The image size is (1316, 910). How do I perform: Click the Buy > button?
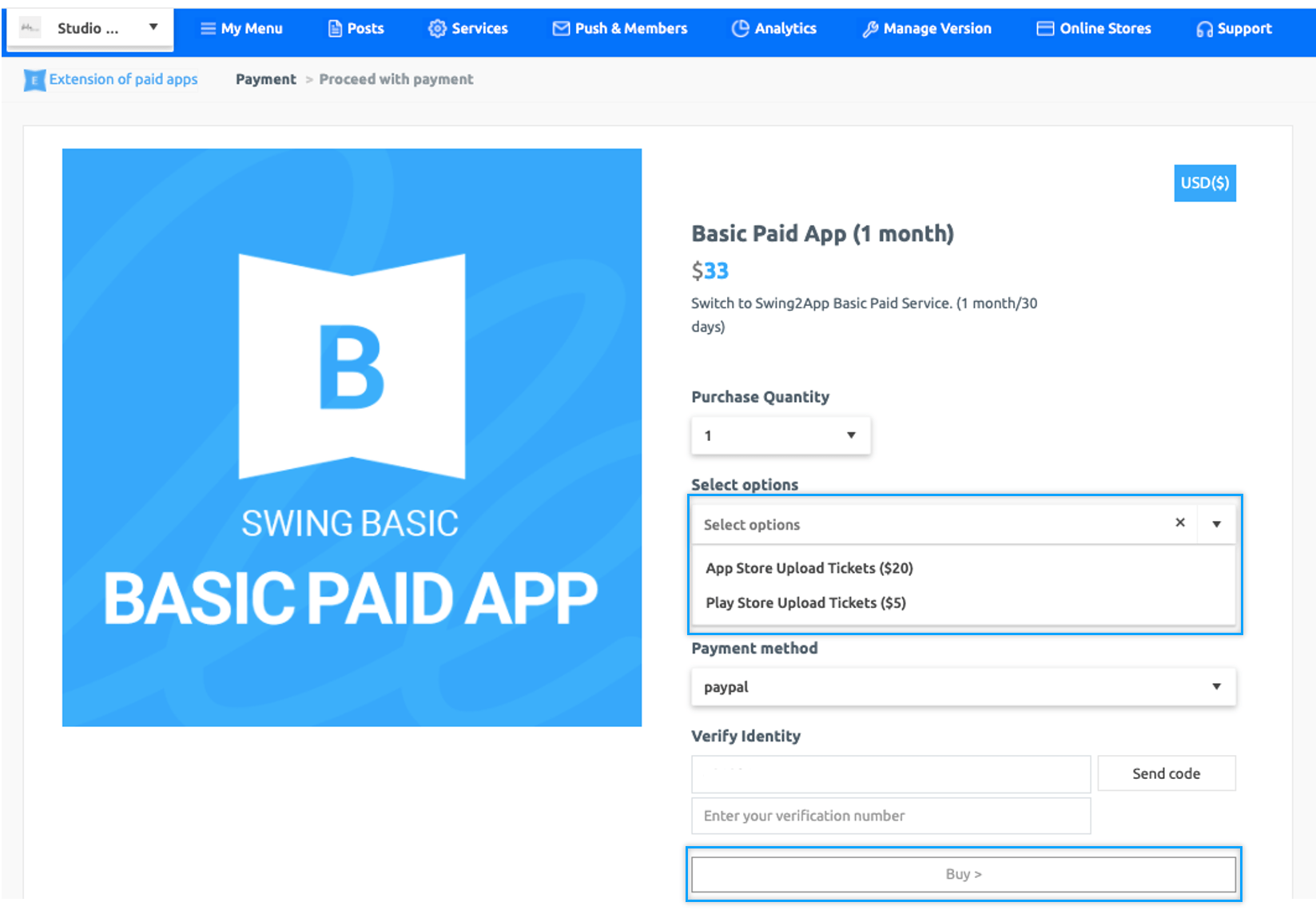coord(964,874)
